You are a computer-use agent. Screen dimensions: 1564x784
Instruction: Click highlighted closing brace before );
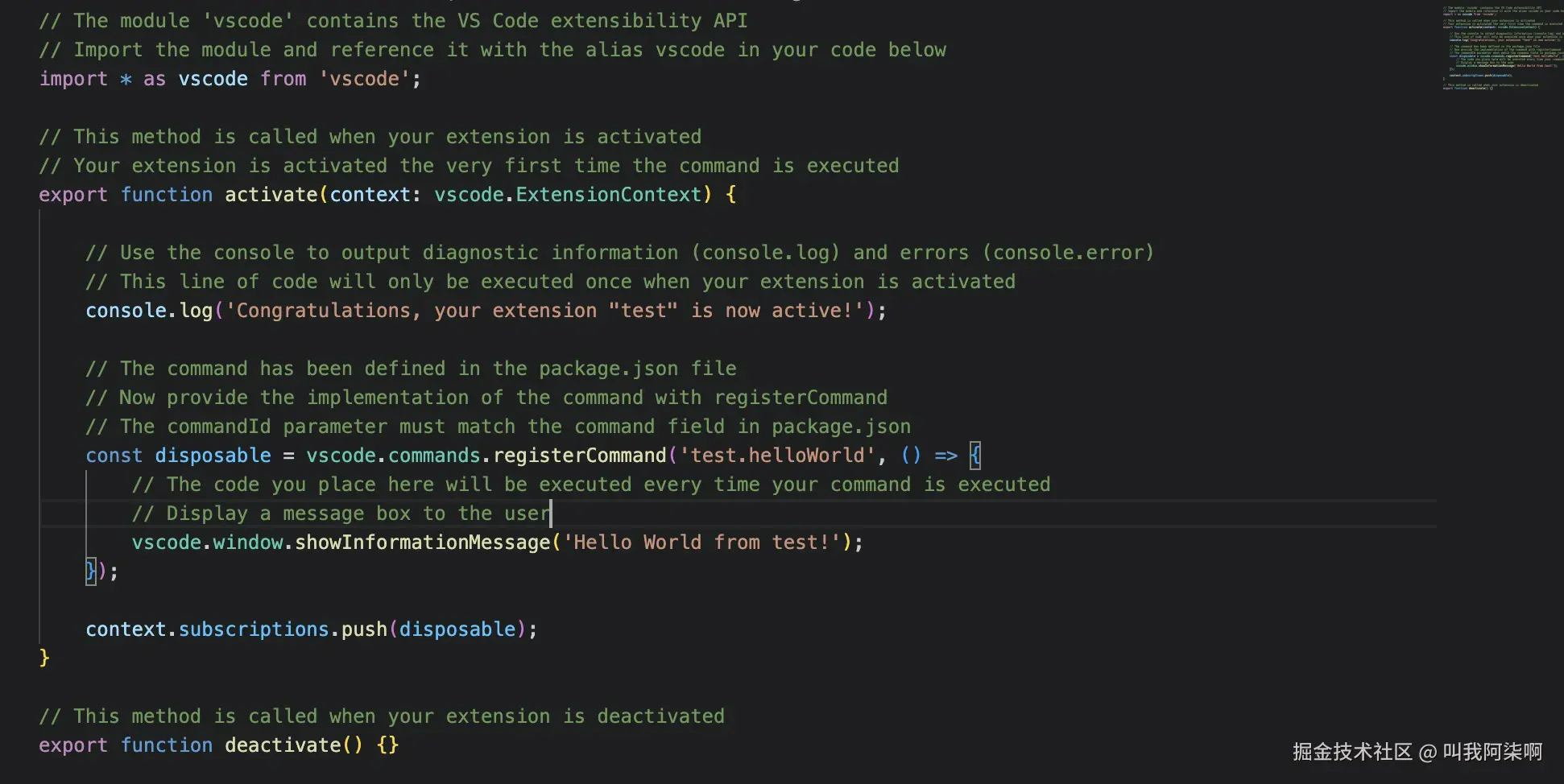tap(91, 571)
